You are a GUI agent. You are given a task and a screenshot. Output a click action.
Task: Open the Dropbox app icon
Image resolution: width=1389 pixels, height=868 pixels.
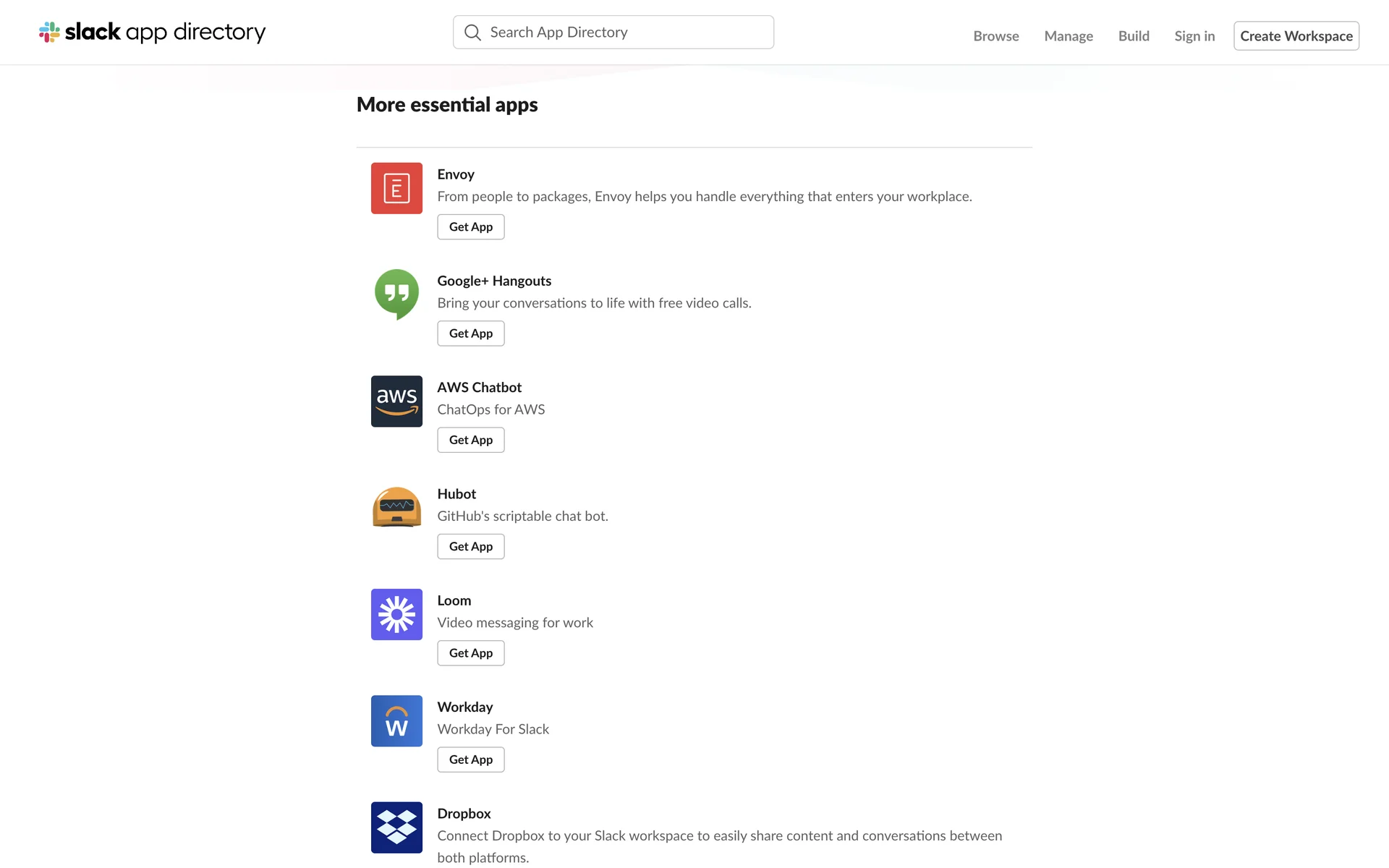click(396, 827)
